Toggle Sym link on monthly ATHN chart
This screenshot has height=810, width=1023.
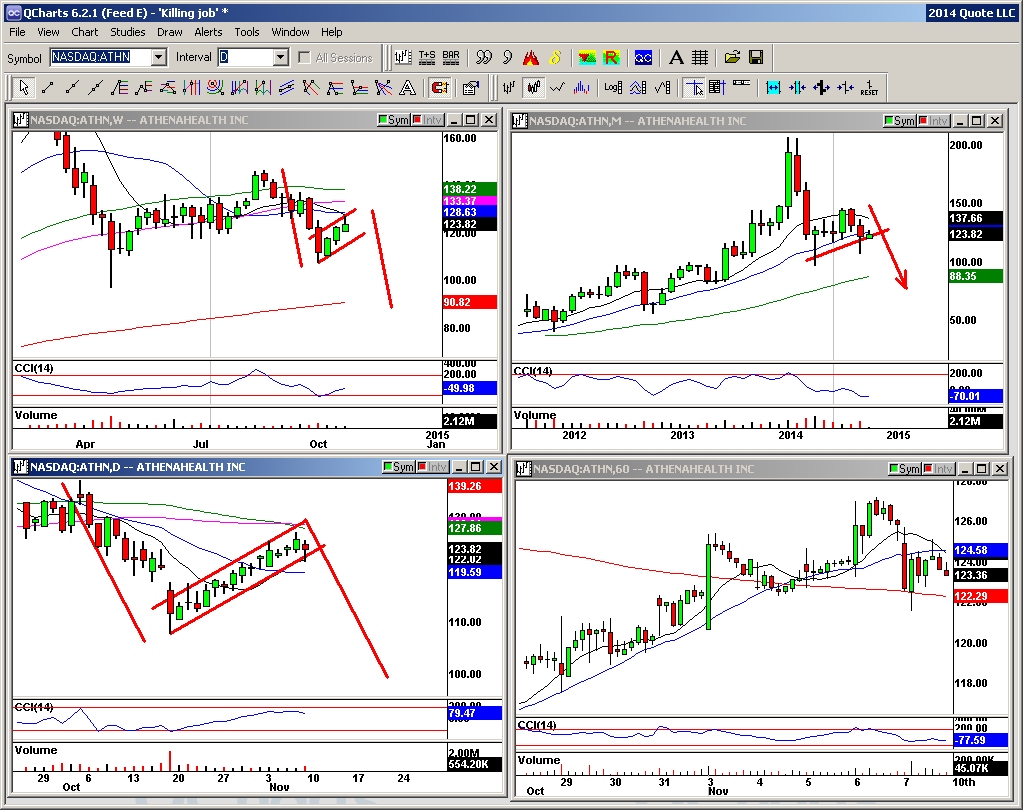[900, 121]
